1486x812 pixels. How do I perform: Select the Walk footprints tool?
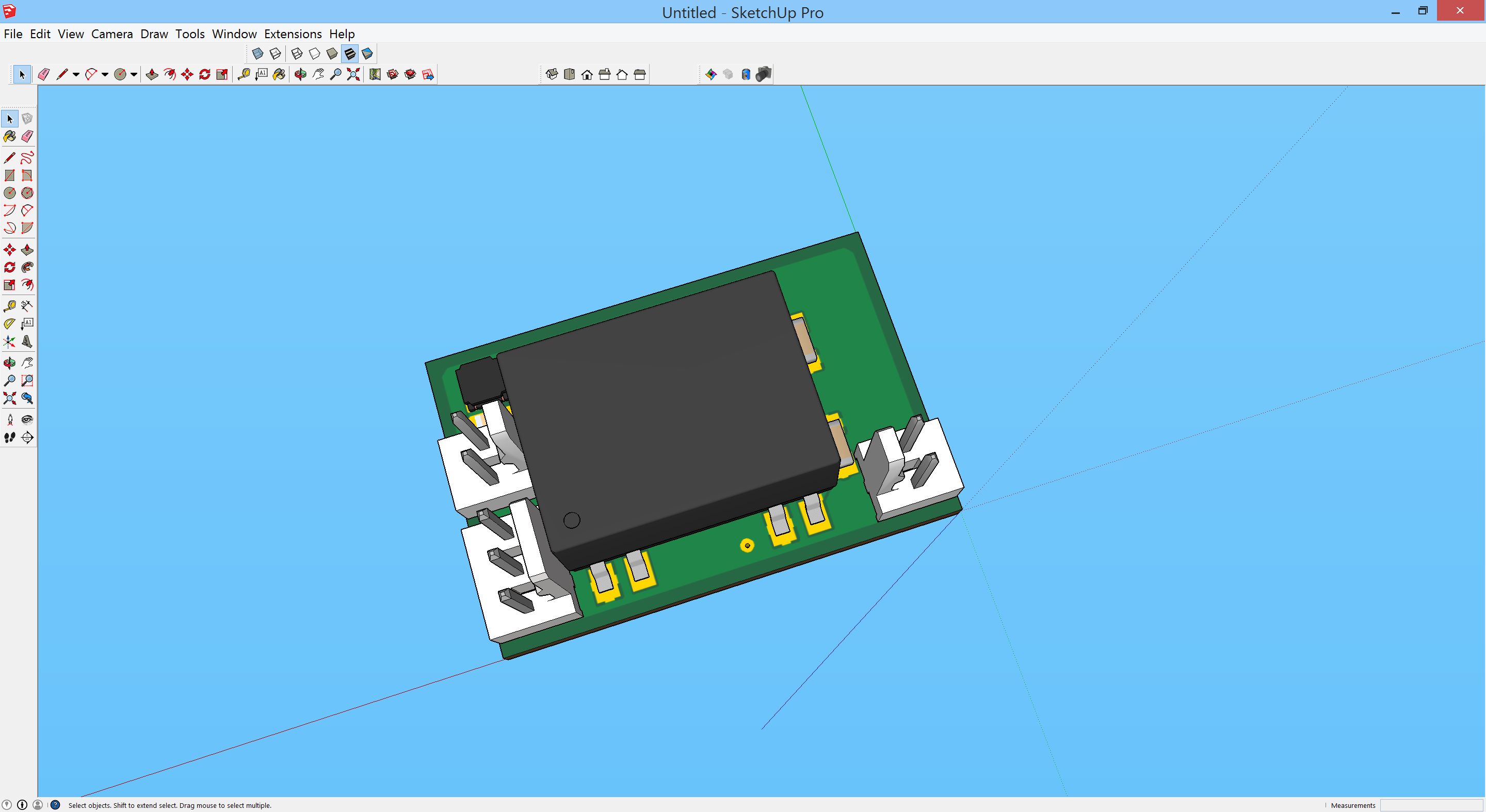coord(10,437)
